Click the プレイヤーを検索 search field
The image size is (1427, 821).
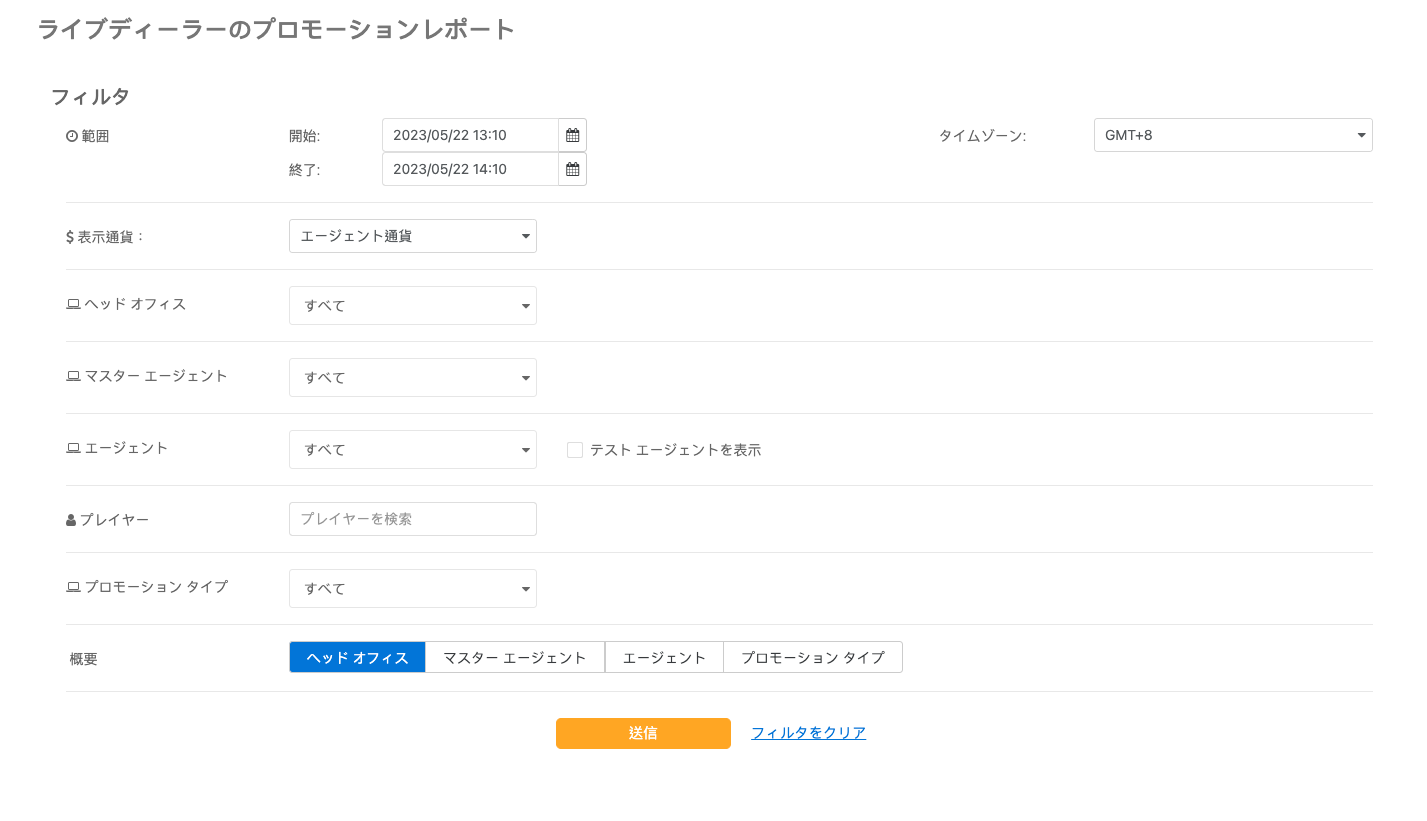pyautogui.click(x=412, y=518)
